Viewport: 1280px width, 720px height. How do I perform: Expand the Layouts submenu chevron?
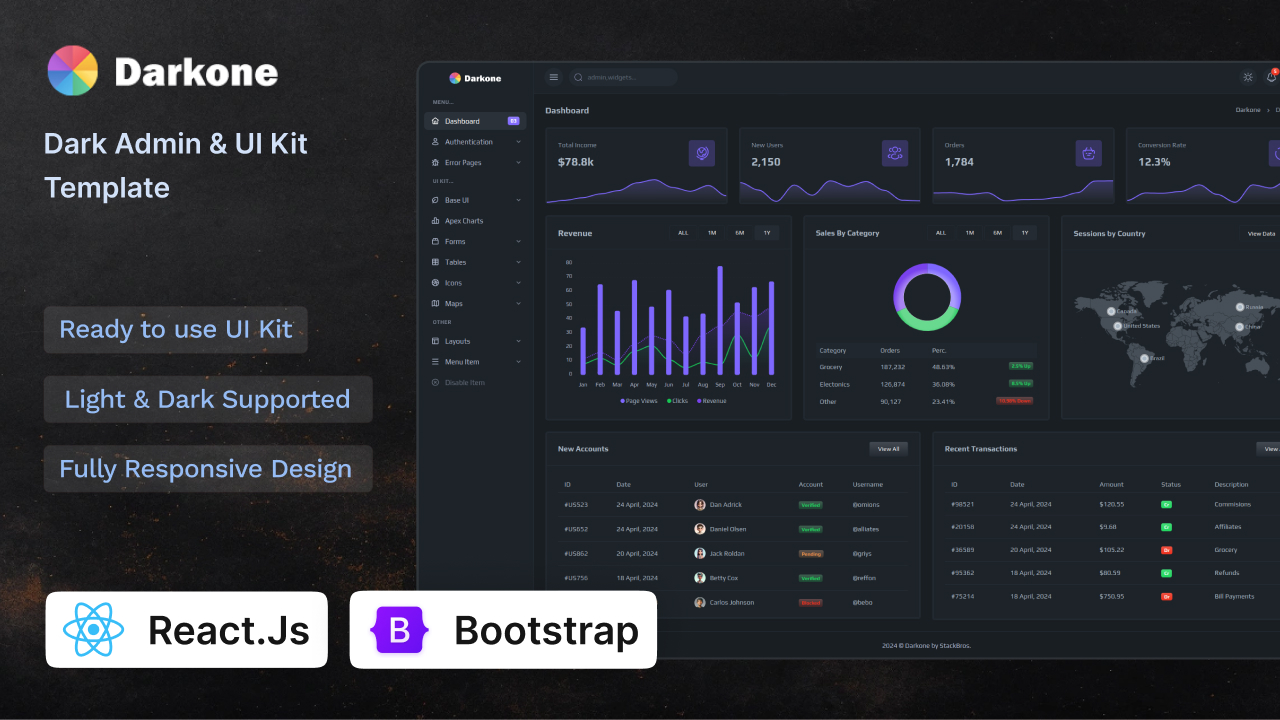(518, 341)
